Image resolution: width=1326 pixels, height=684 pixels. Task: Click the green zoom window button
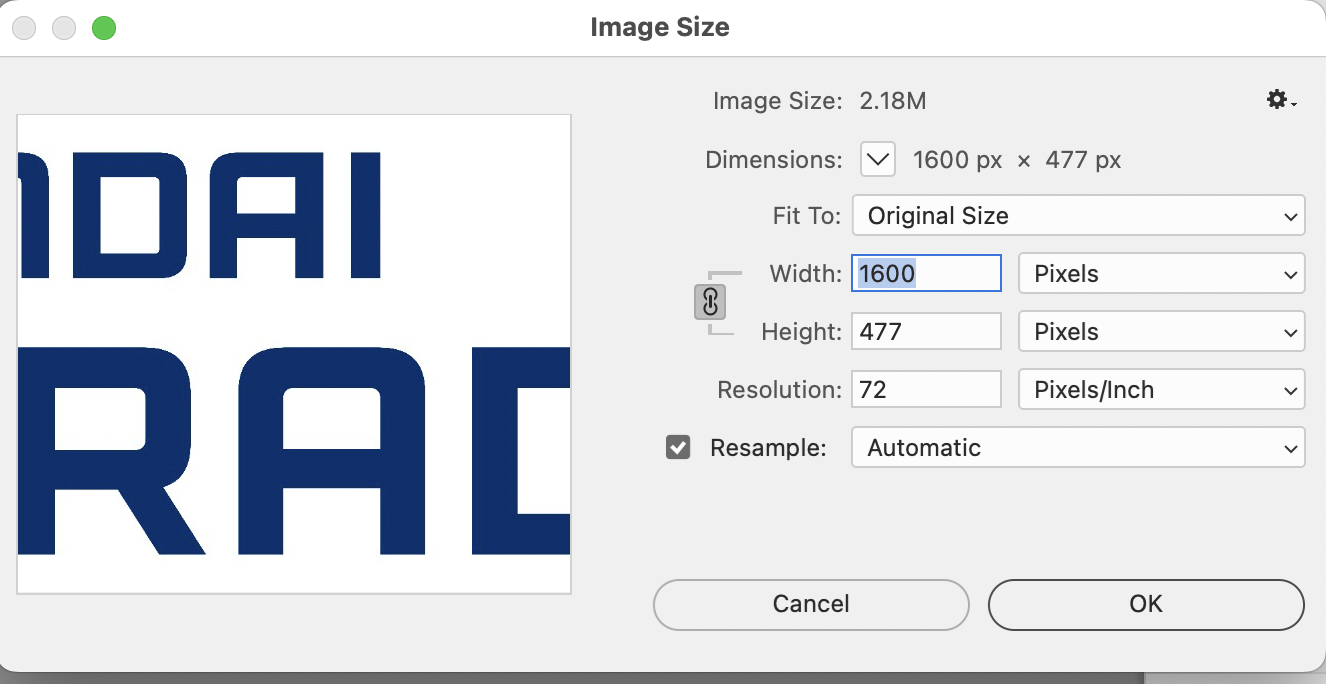tap(104, 28)
